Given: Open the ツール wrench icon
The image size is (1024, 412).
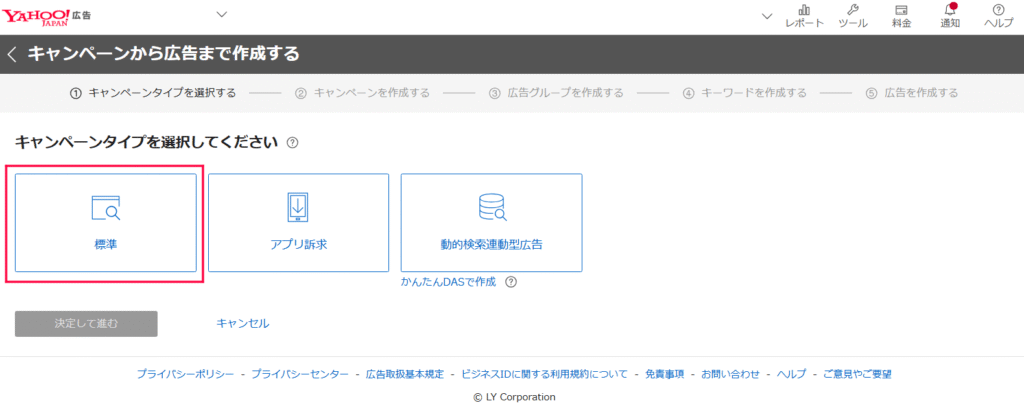Looking at the screenshot, I should pos(853,16).
